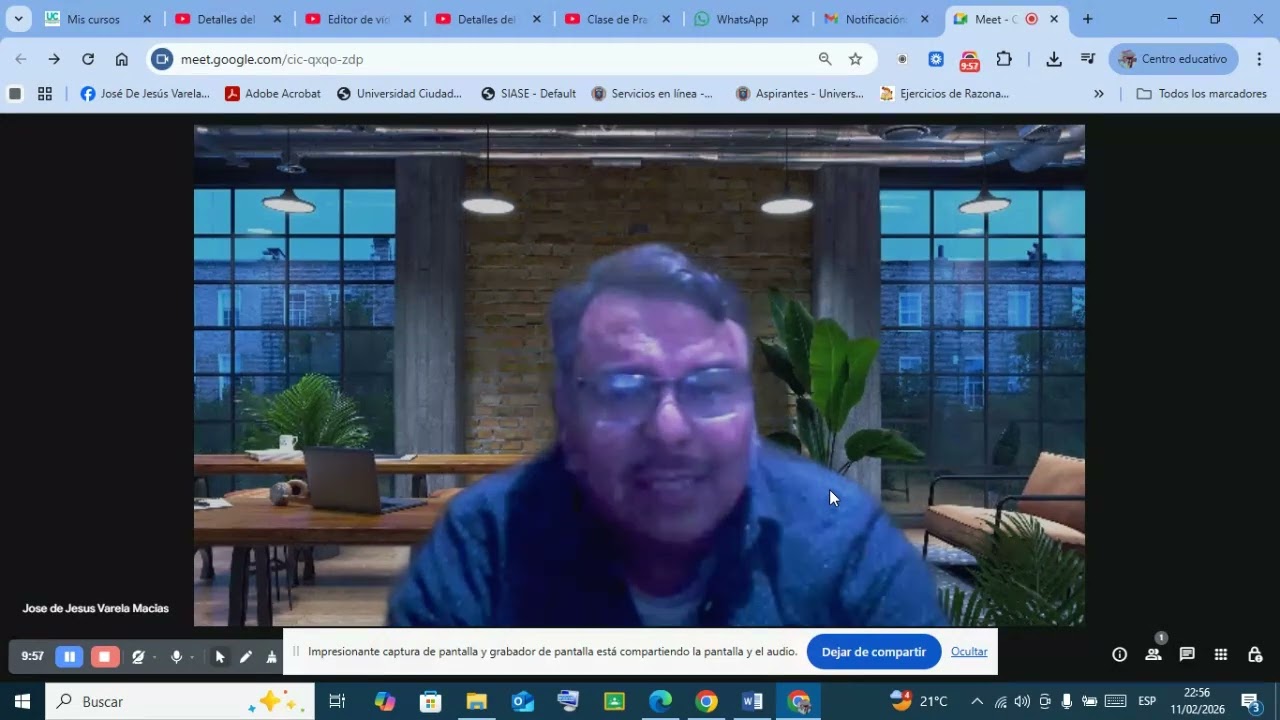Click the screen recorder extension icon showing 9:57
The height and width of the screenshot is (720, 1280).
click(x=969, y=60)
